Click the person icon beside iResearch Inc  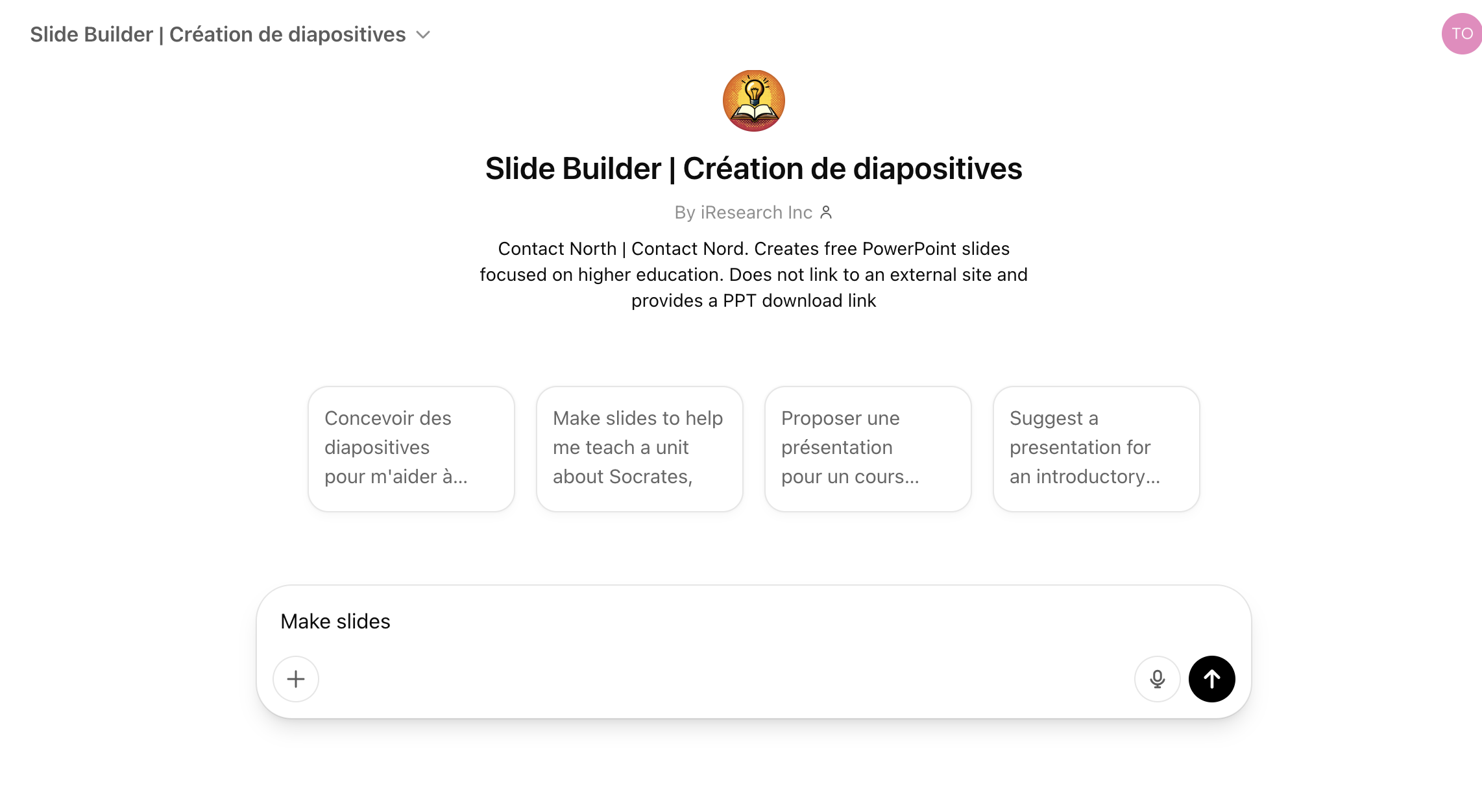click(826, 212)
